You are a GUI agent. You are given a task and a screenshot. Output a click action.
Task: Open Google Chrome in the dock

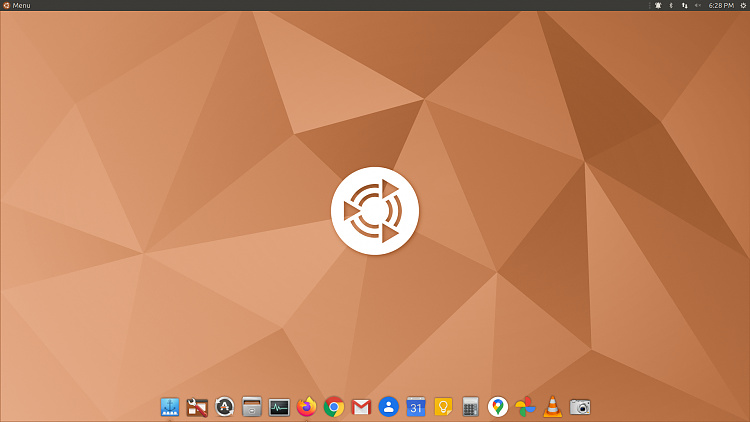pos(334,407)
